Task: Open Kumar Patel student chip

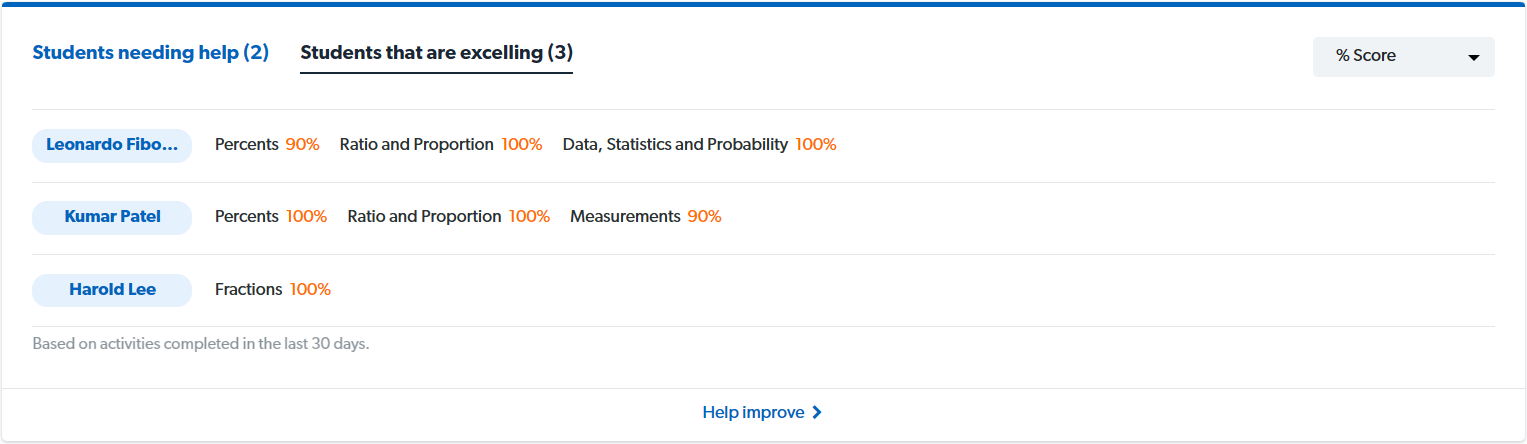Action: click(x=112, y=217)
